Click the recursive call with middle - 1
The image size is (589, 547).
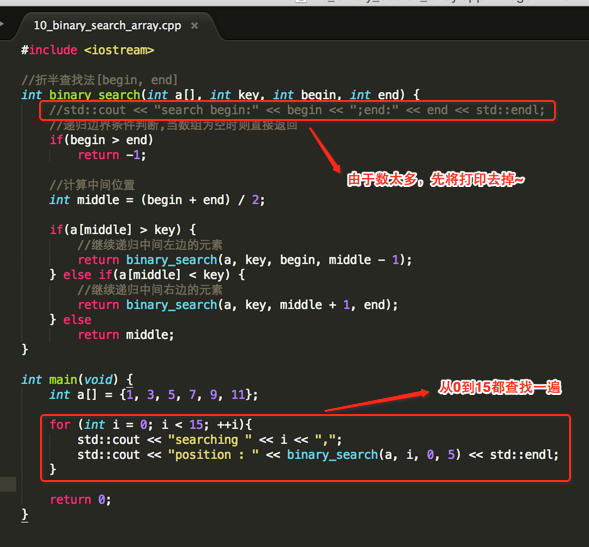pyautogui.click(x=245, y=260)
